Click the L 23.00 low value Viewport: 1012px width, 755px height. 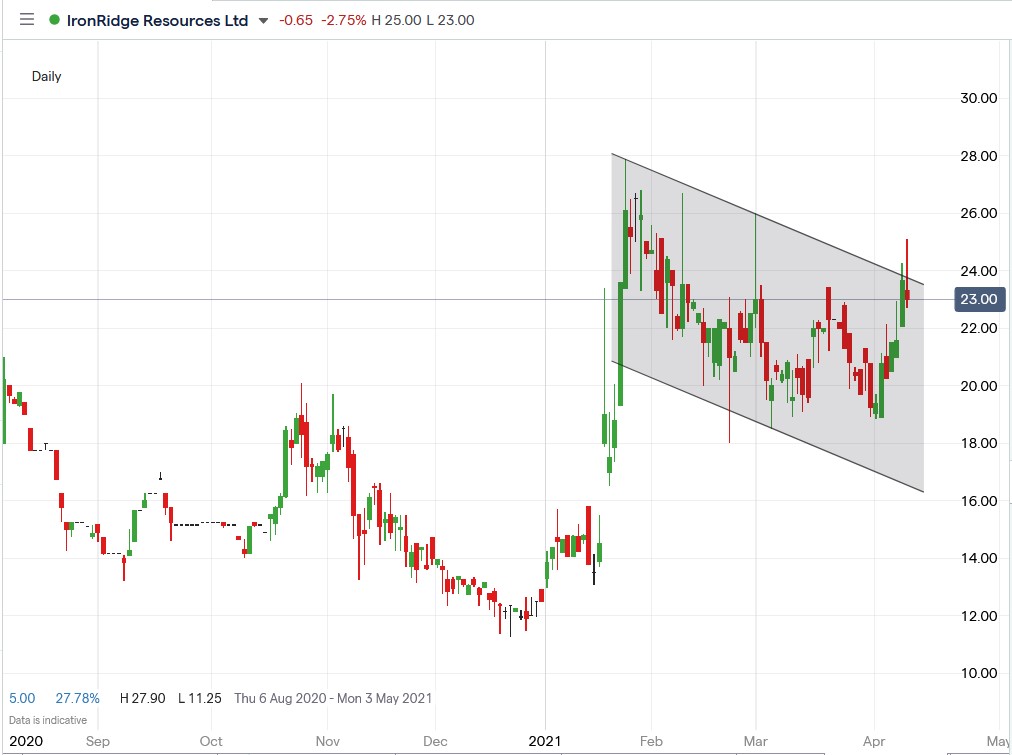coord(450,20)
